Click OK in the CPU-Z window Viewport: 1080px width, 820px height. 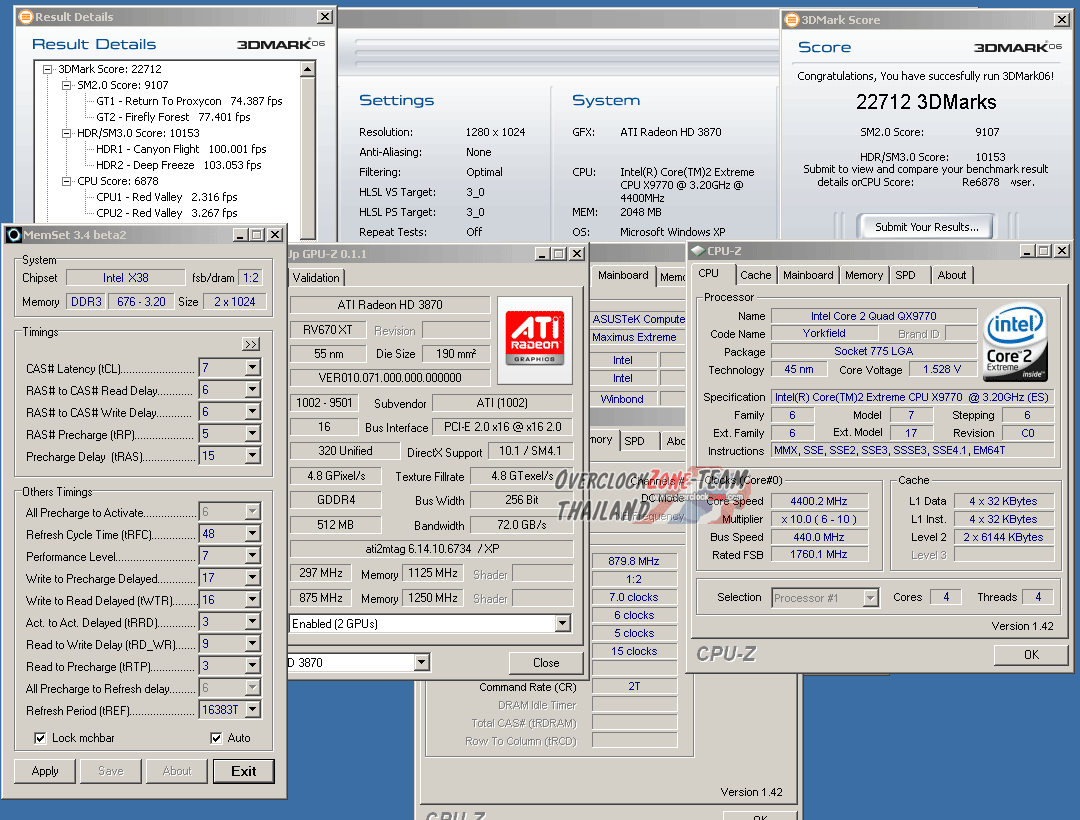click(1031, 655)
